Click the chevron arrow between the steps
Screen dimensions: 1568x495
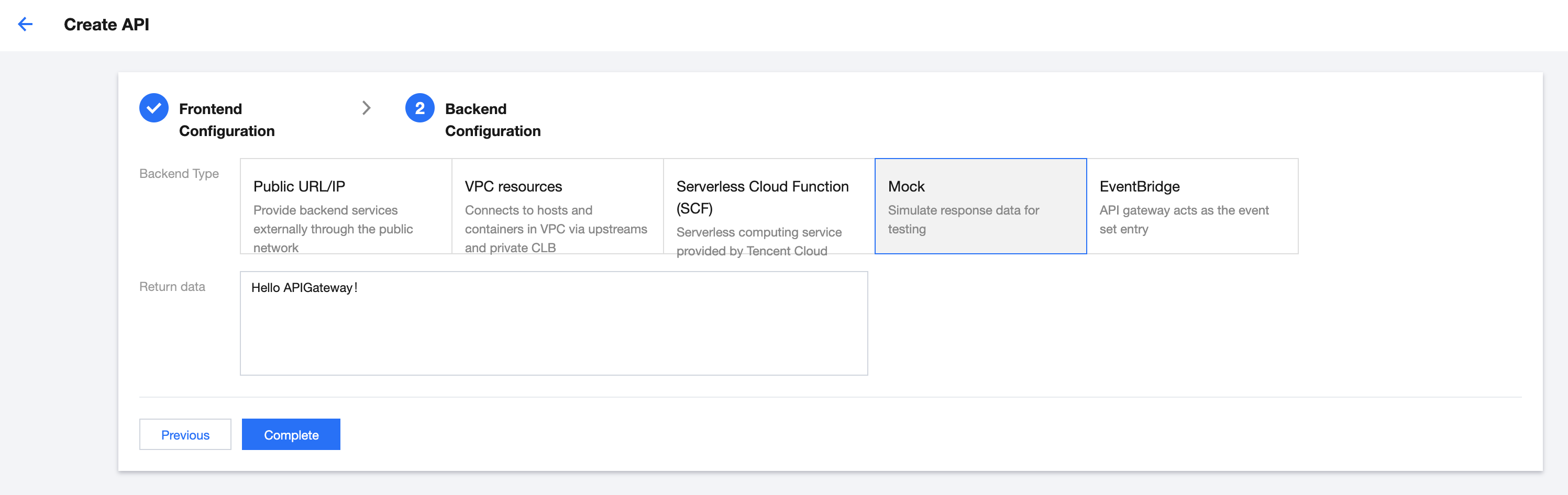(x=366, y=108)
